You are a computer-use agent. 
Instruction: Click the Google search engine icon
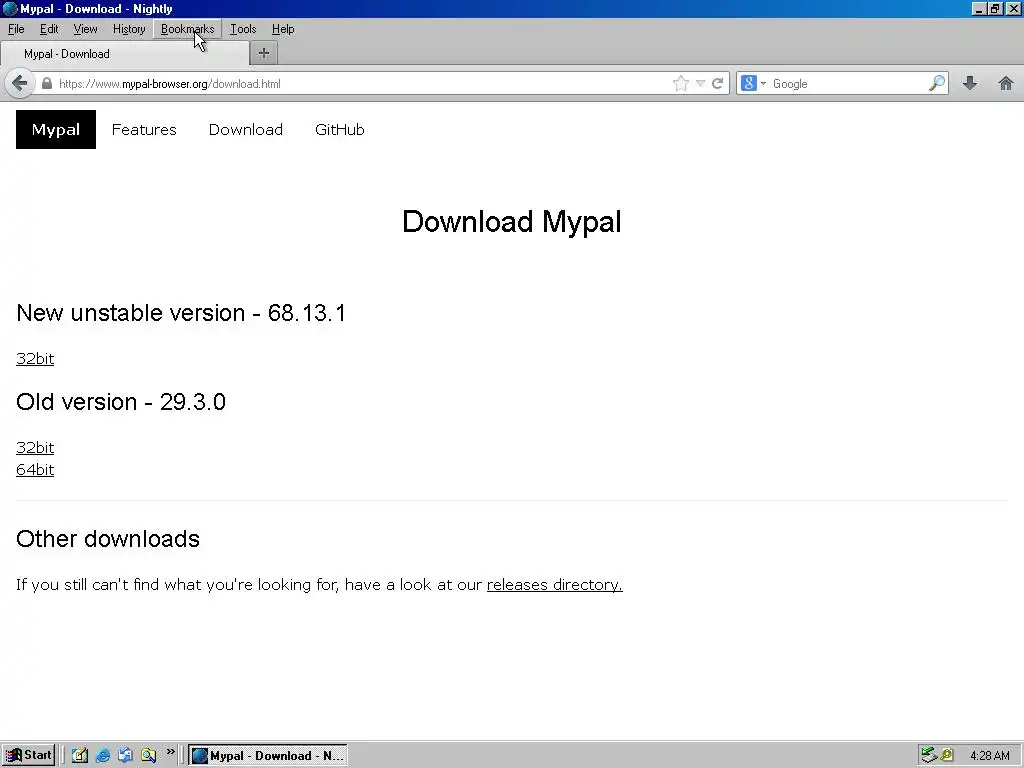[749, 84]
